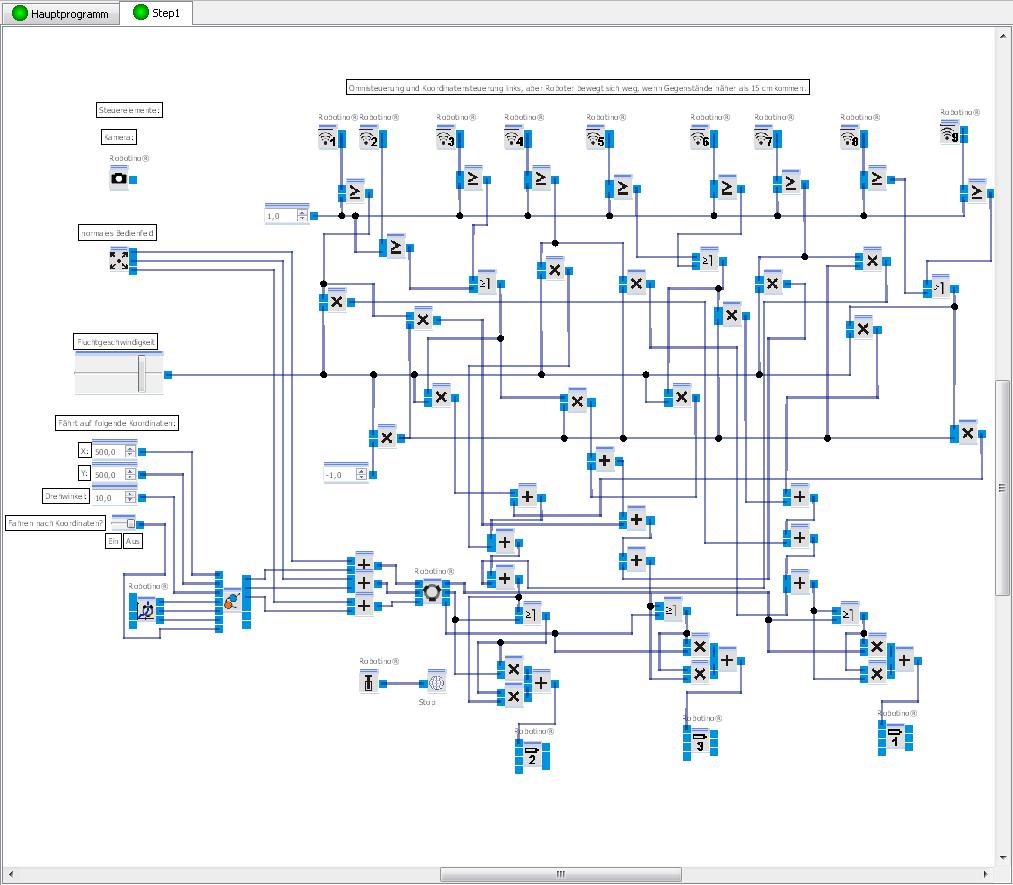Switch to the Step1 tab

[156, 13]
